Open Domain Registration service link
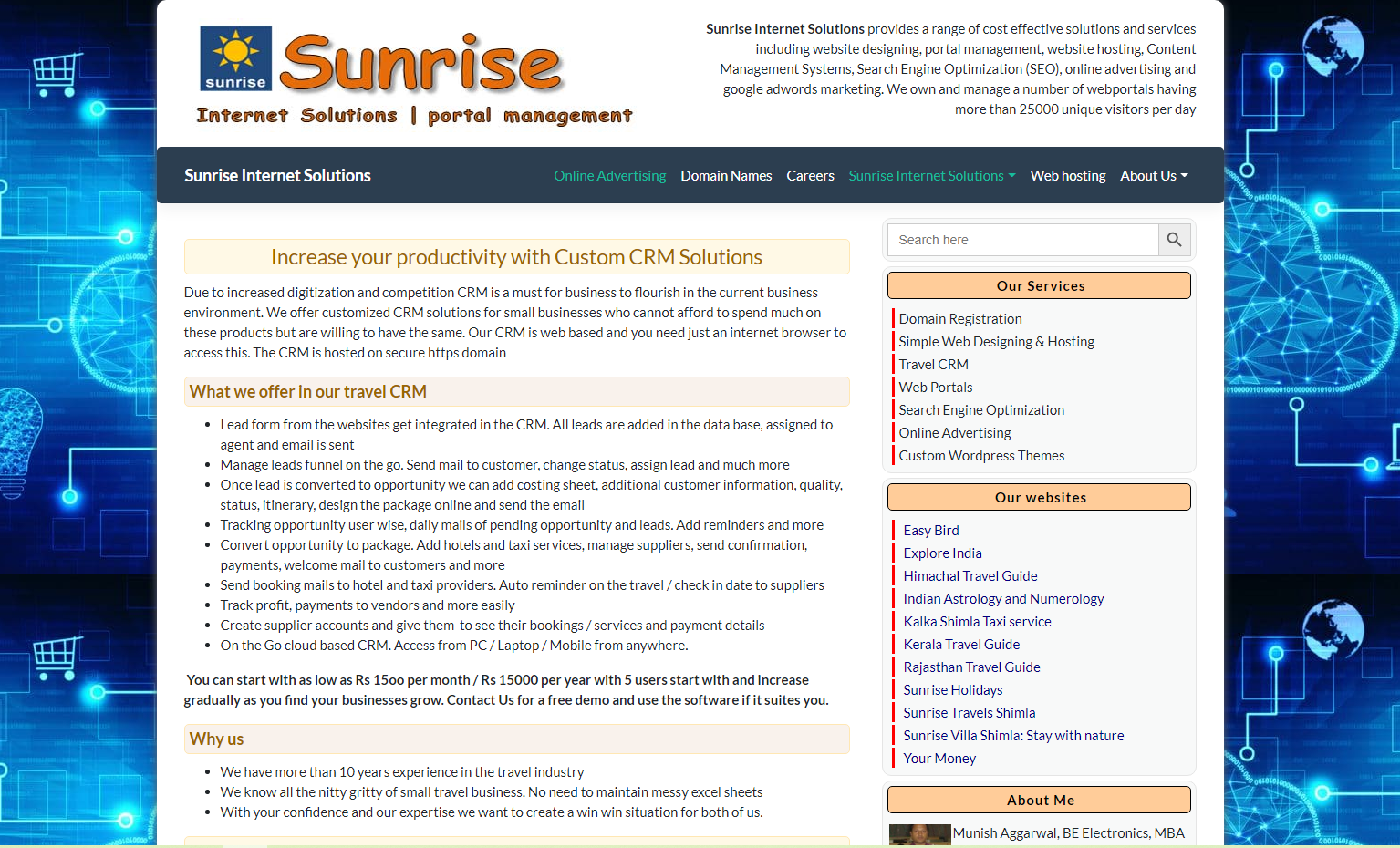 coord(960,319)
